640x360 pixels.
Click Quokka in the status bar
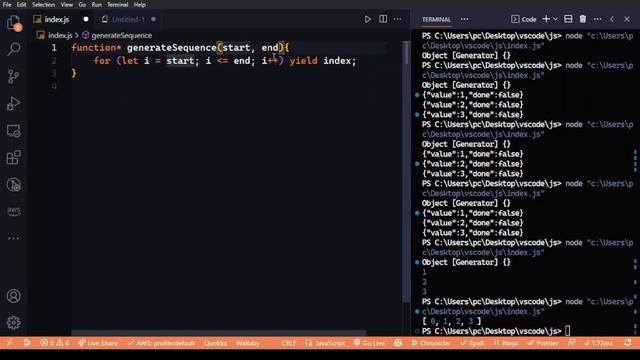216,343
